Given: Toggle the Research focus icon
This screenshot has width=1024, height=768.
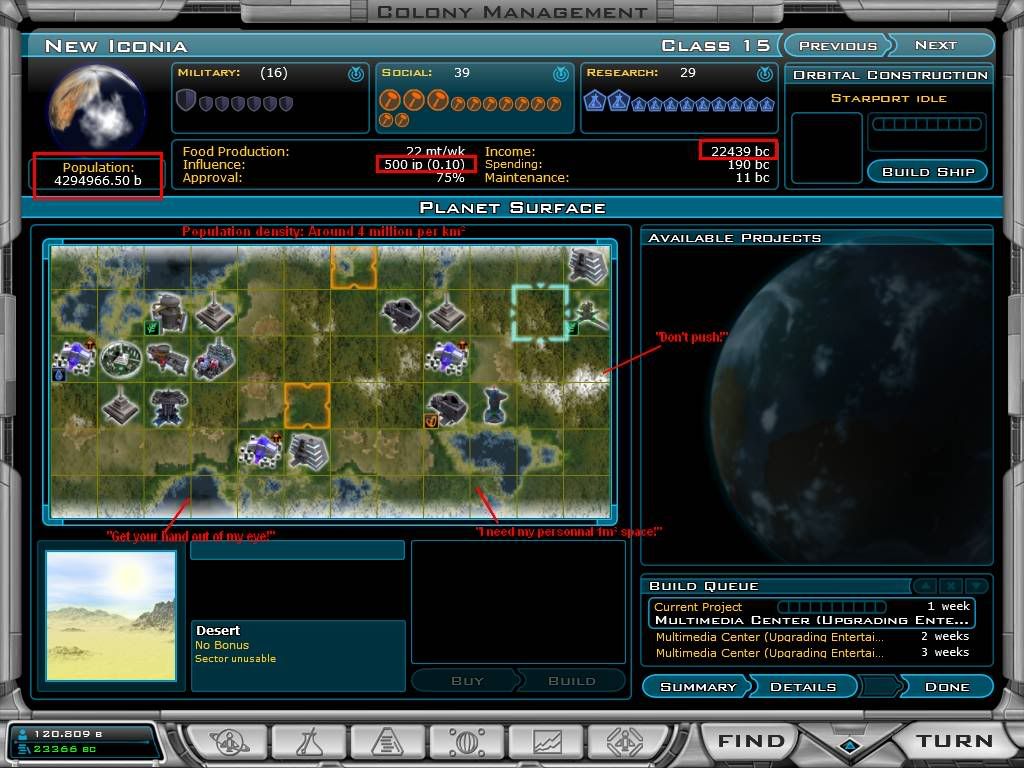Looking at the screenshot, I should (765, 74).
